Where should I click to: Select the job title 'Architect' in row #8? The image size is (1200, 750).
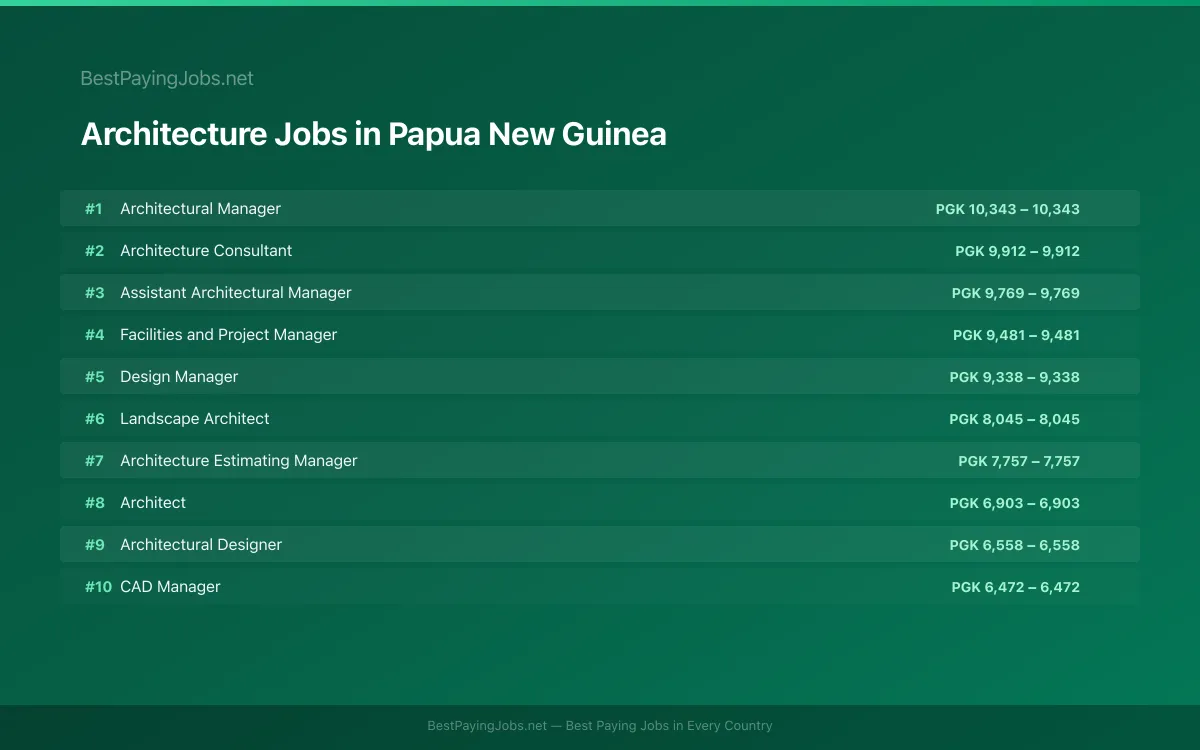click(153, 503)
